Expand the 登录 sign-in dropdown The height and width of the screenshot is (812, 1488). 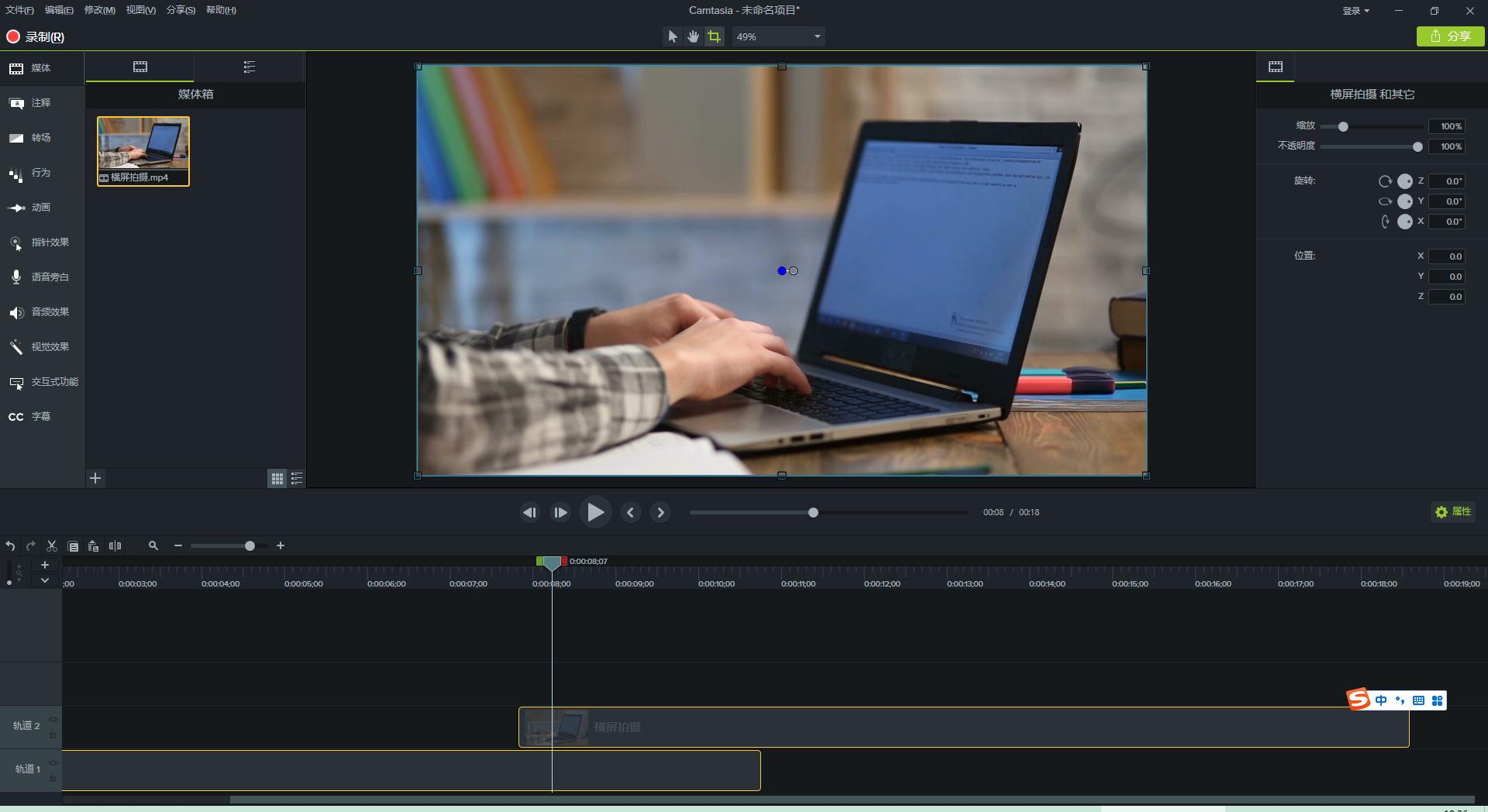coord(1356,11)
